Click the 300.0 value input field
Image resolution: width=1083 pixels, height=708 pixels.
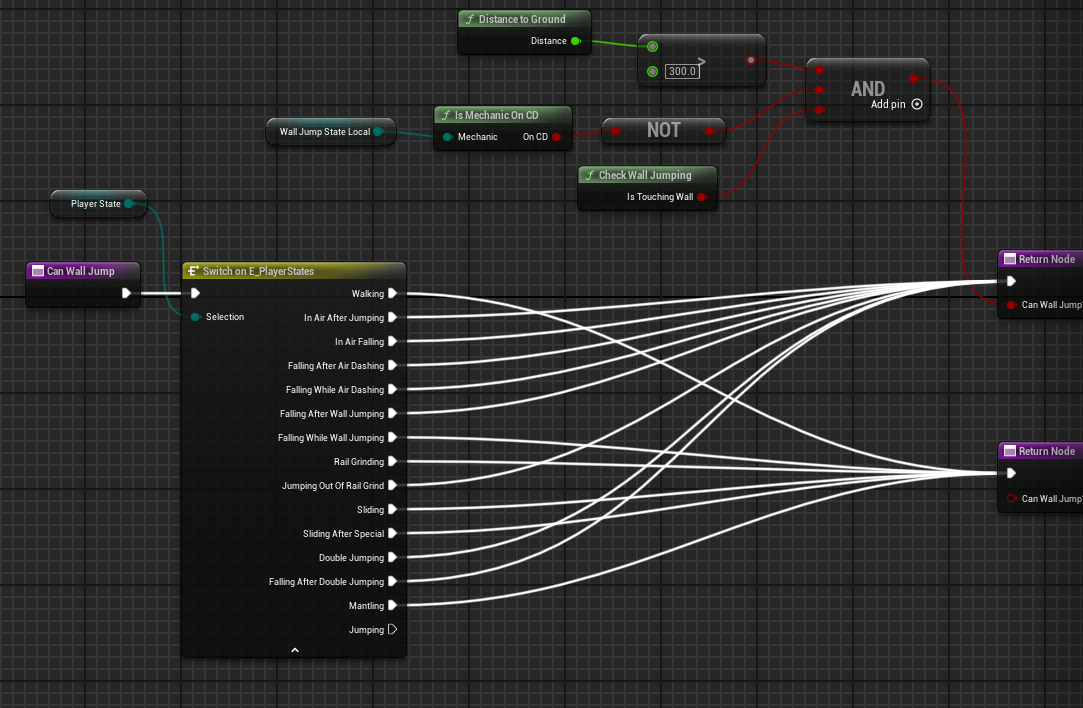[682, 72]
